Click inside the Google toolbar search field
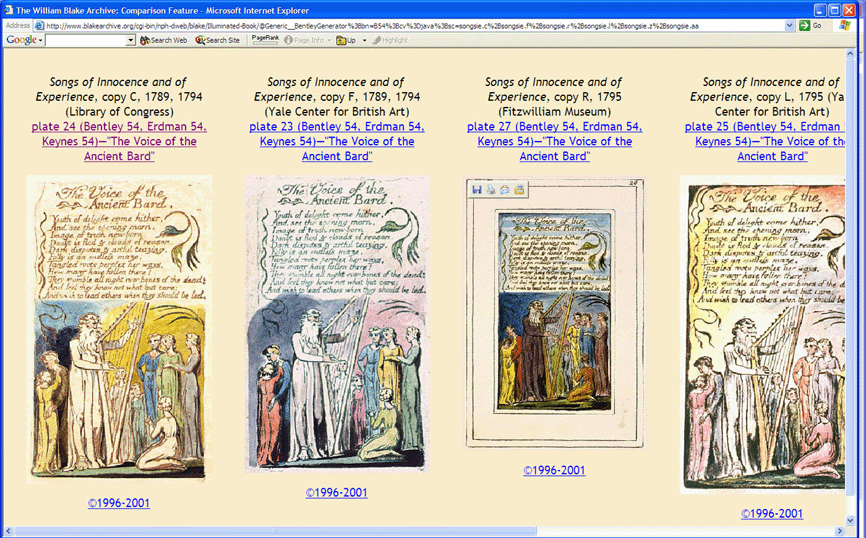 point(86,40)
